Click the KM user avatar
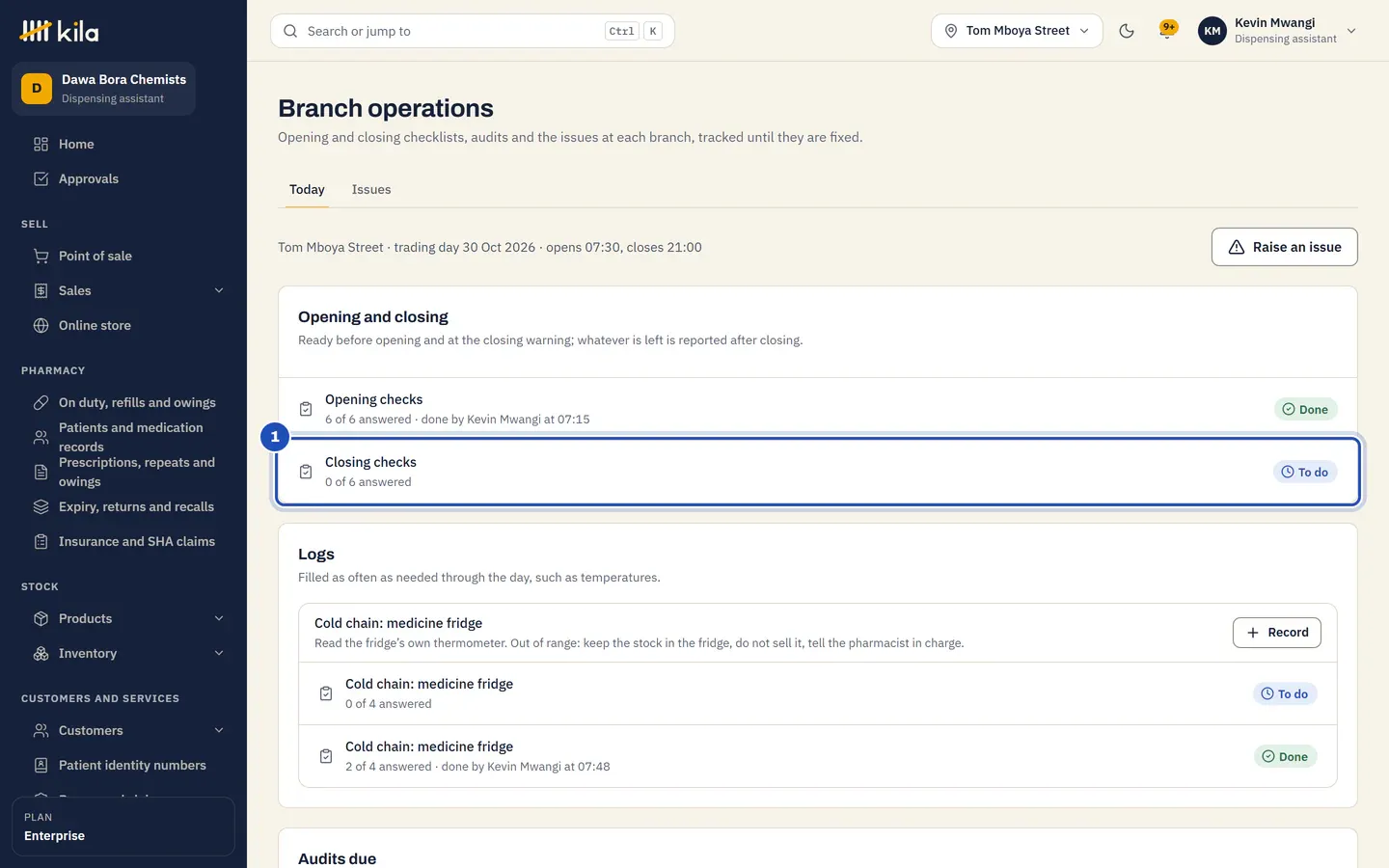Image resolution: width=1389 pixels, height=868 pixels. [1212, 31]
